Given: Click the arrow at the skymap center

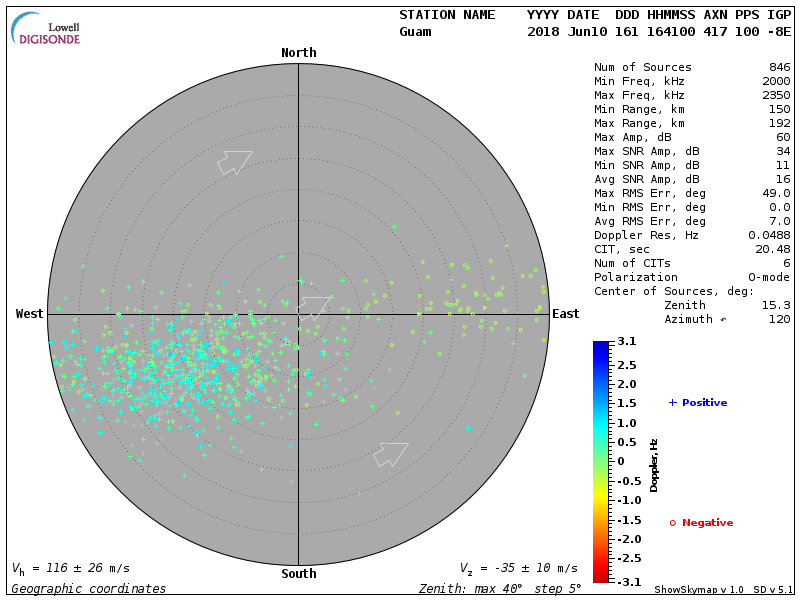Looking at the screenshot, I should coord(316,306).
